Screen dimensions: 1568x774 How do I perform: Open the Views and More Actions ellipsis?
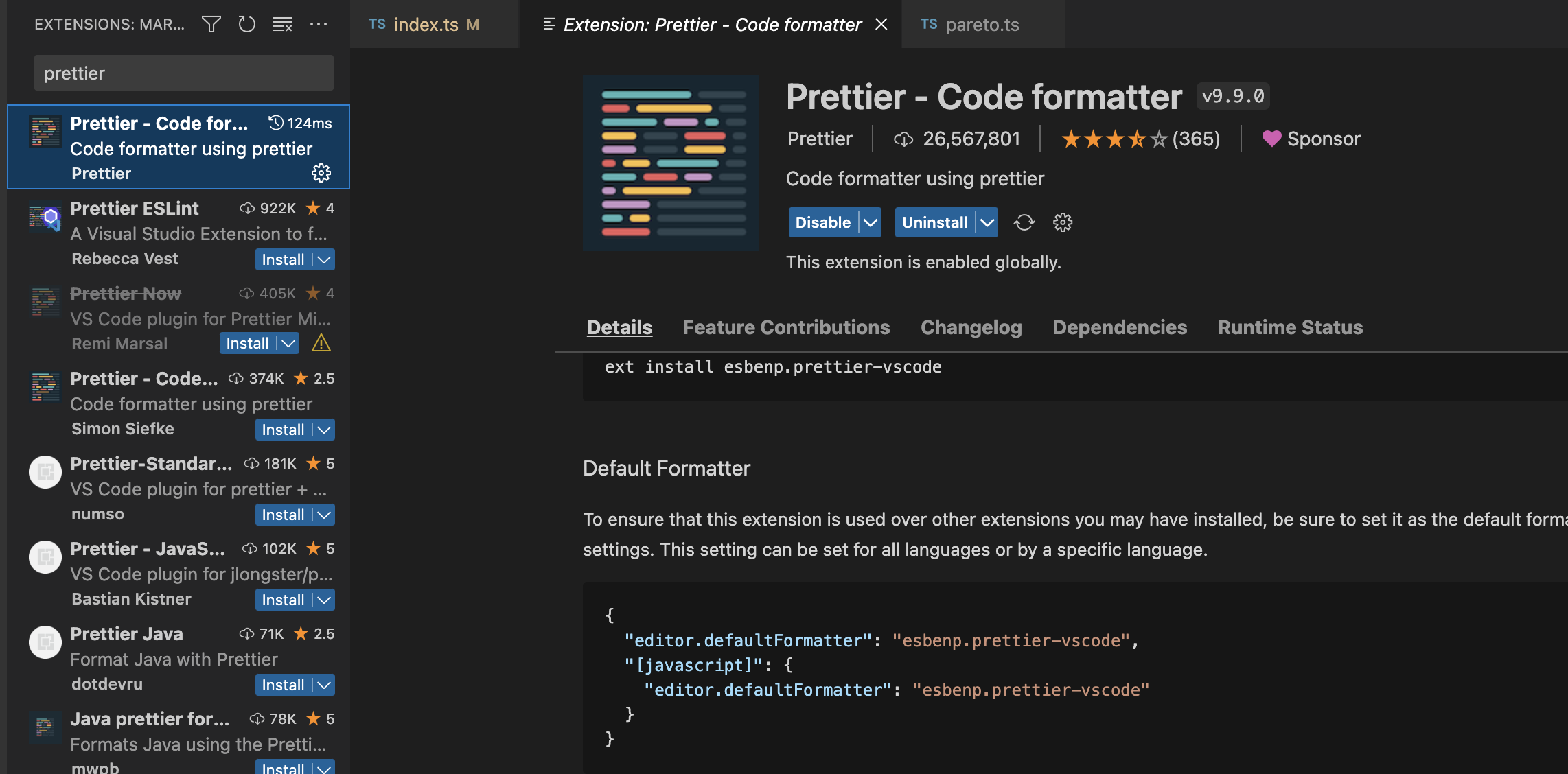click(x=319, y=24)
